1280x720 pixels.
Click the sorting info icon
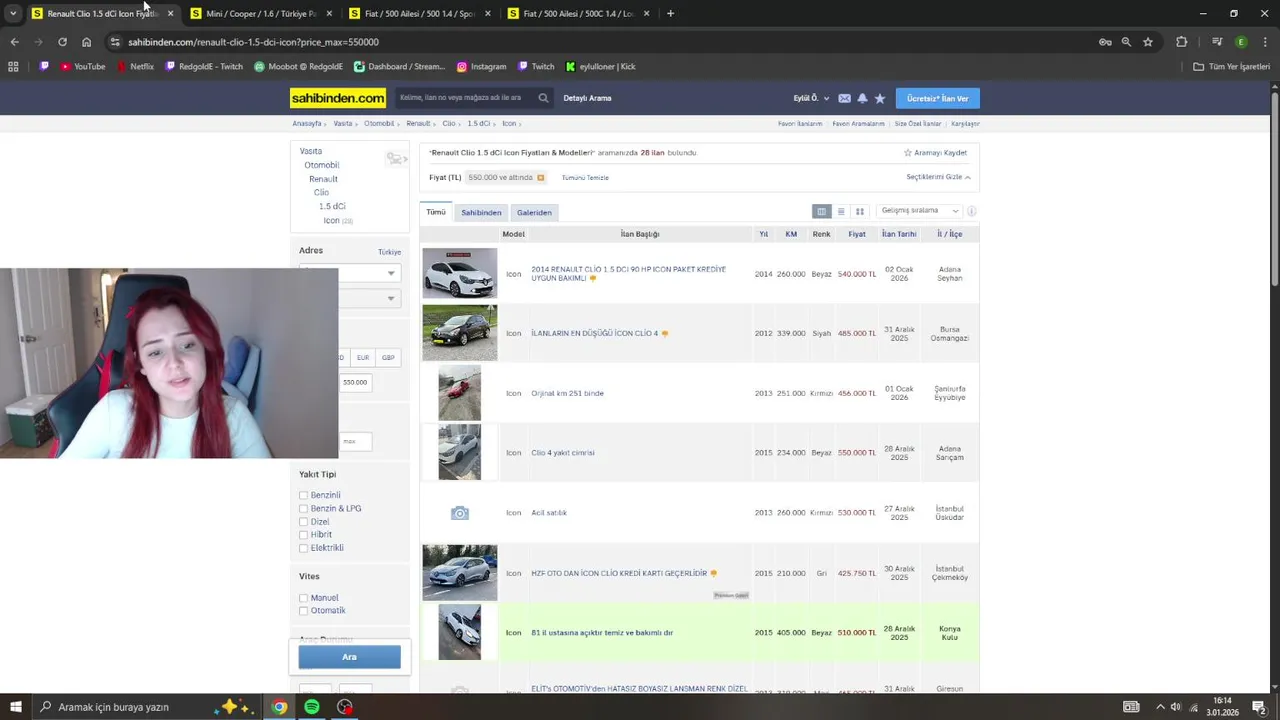point(971,211)
